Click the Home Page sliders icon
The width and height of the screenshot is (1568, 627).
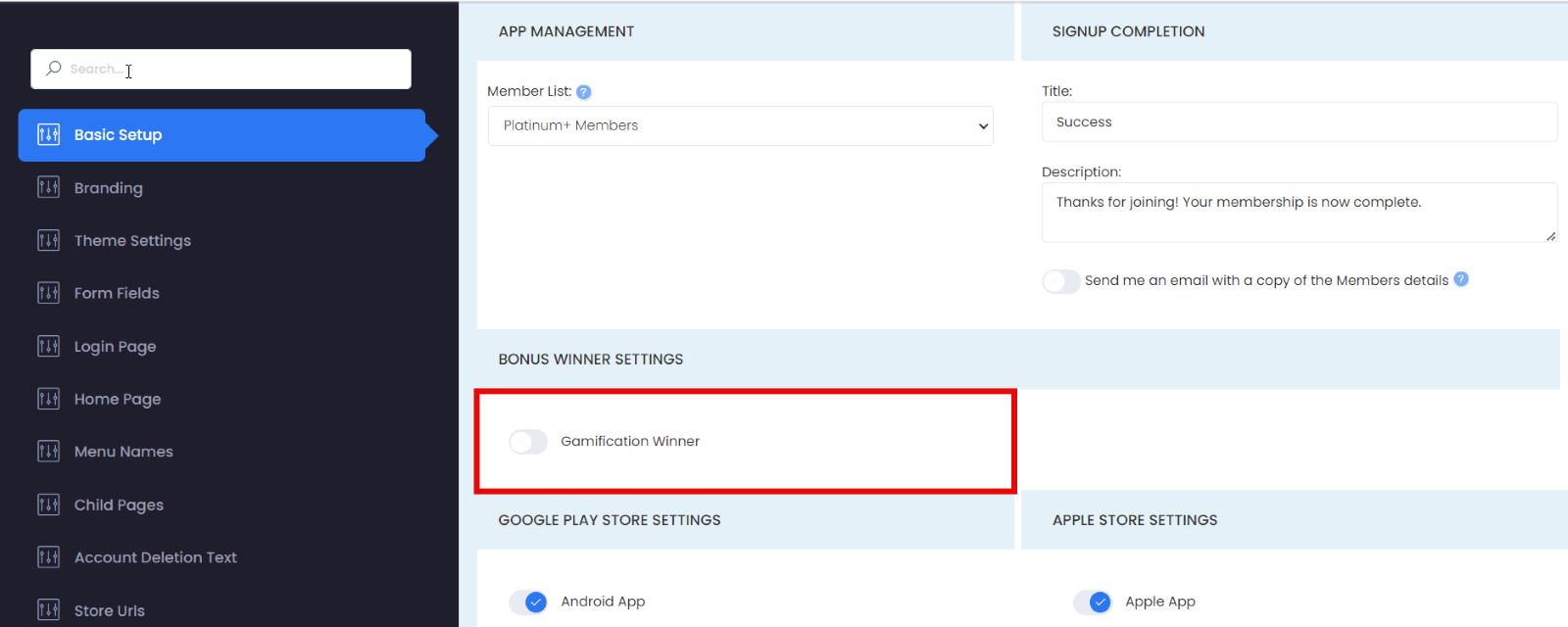click(48, 399)
